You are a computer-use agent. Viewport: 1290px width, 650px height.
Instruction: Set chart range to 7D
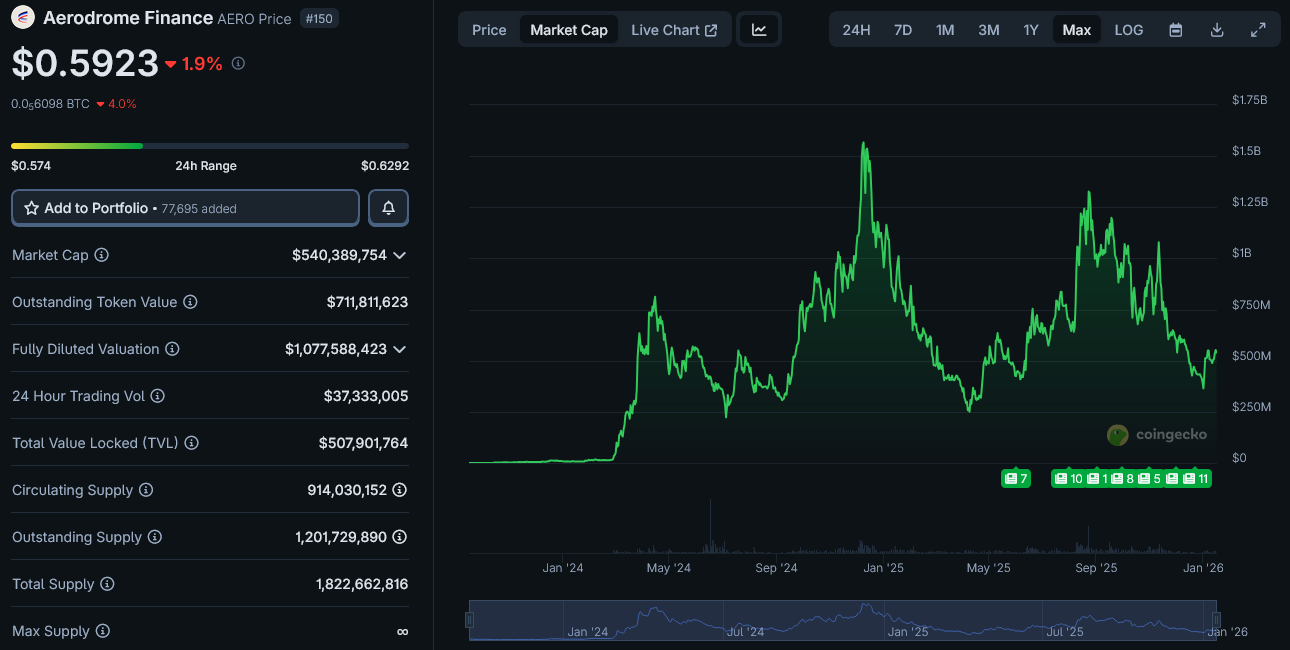coord(903,30)
